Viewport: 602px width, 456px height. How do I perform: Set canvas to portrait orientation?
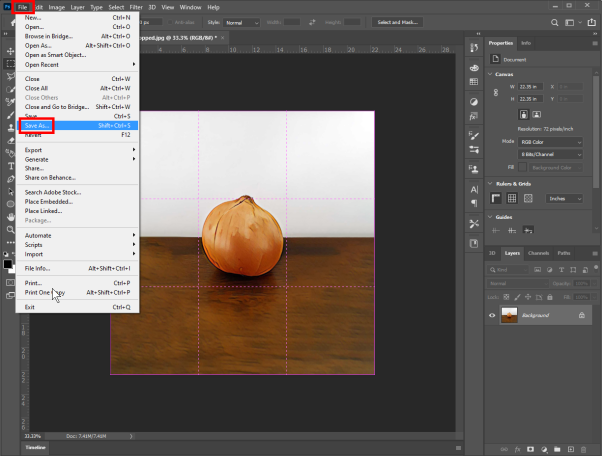pos(524,114)
